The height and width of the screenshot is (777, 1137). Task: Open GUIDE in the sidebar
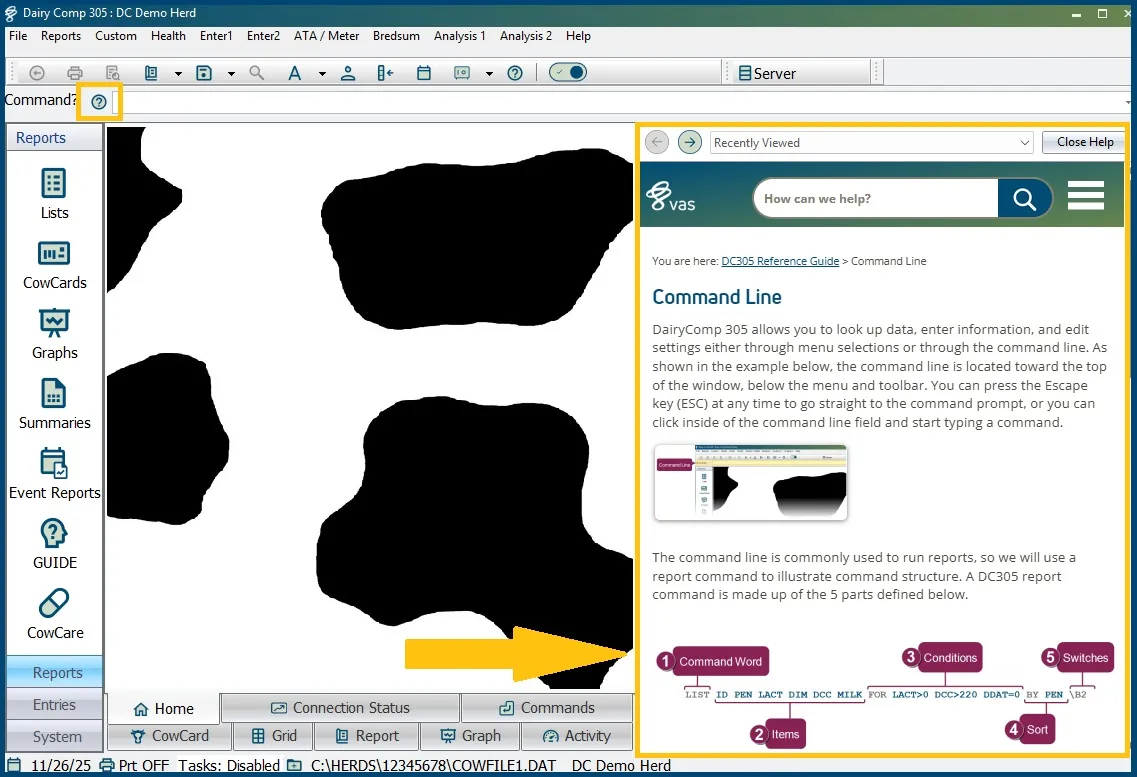[54, 544]
